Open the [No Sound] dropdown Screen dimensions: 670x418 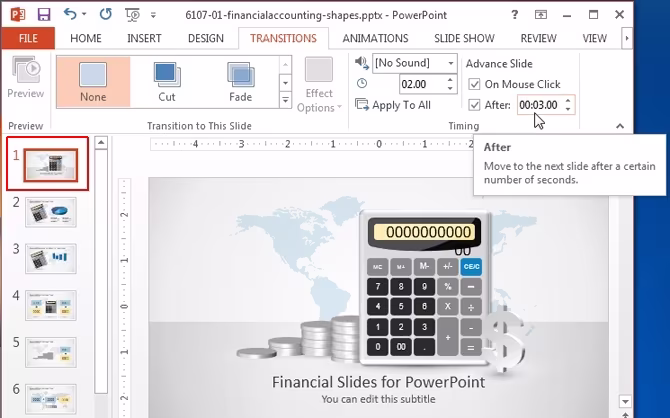pos(450,63)
